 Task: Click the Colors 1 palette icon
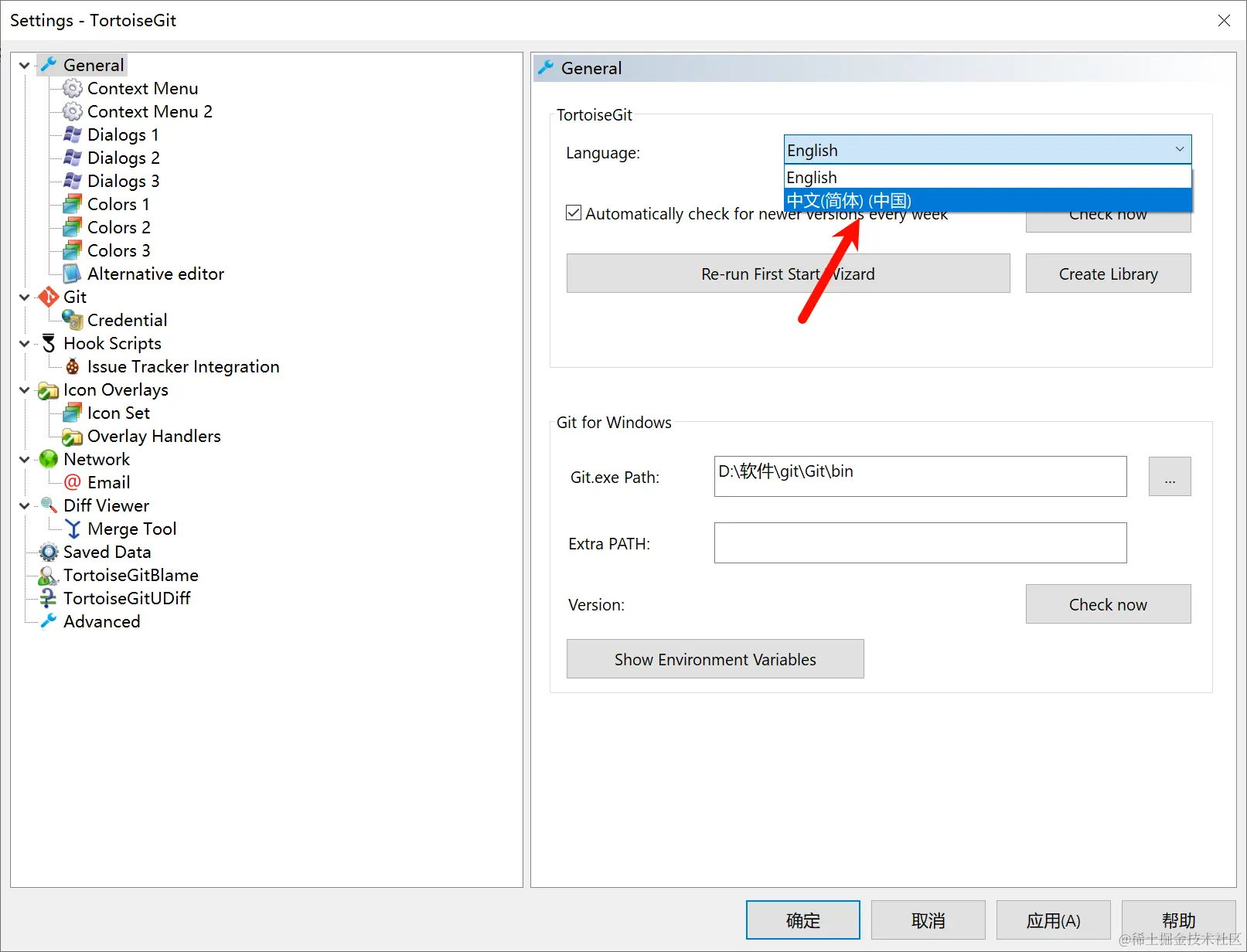[73, 204]
